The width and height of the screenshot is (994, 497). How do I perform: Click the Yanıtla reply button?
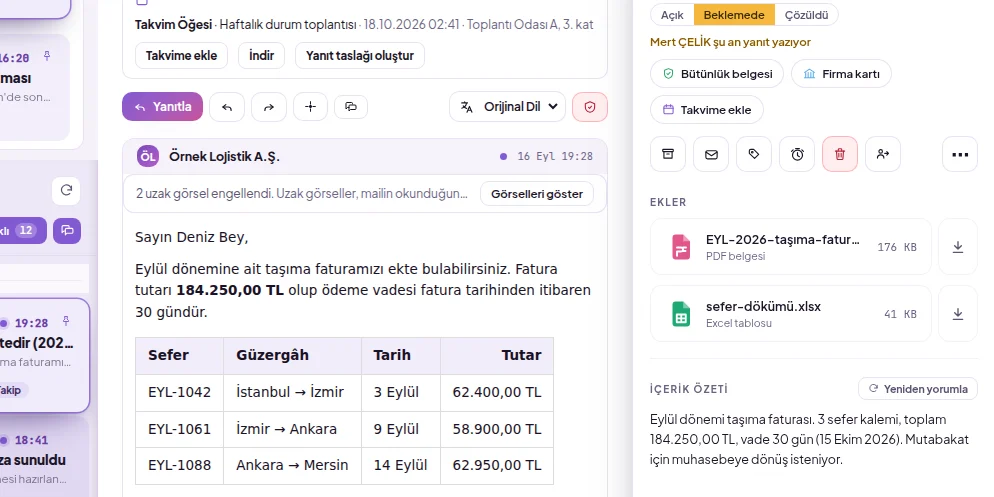pyautogui.click(x=162, y=106)
